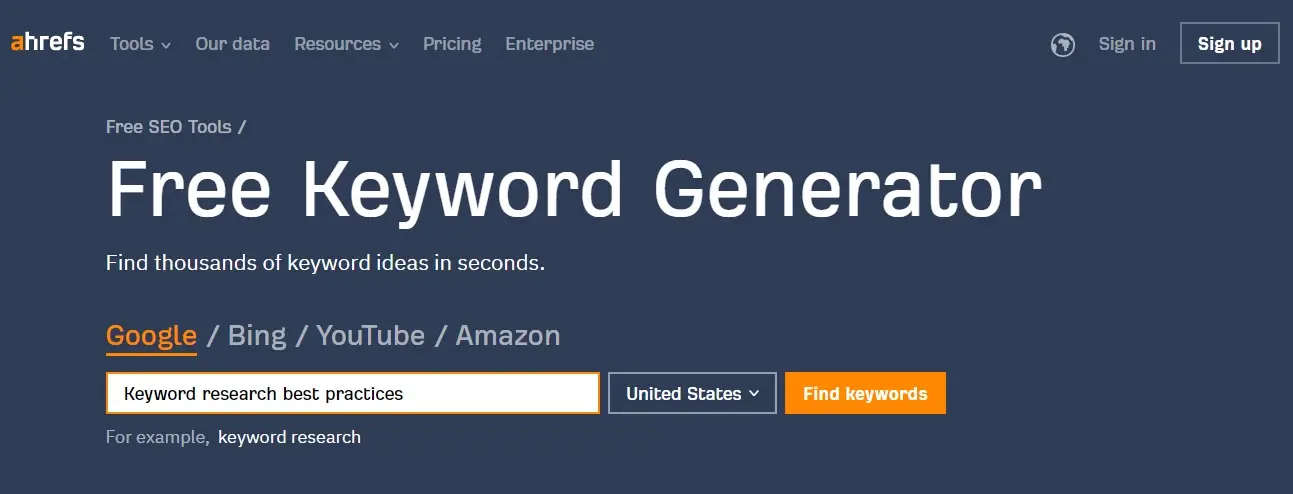Open the Resources navigation menu
The width and height of the screenshot is (1293, 494).
[x=346, y=44]
